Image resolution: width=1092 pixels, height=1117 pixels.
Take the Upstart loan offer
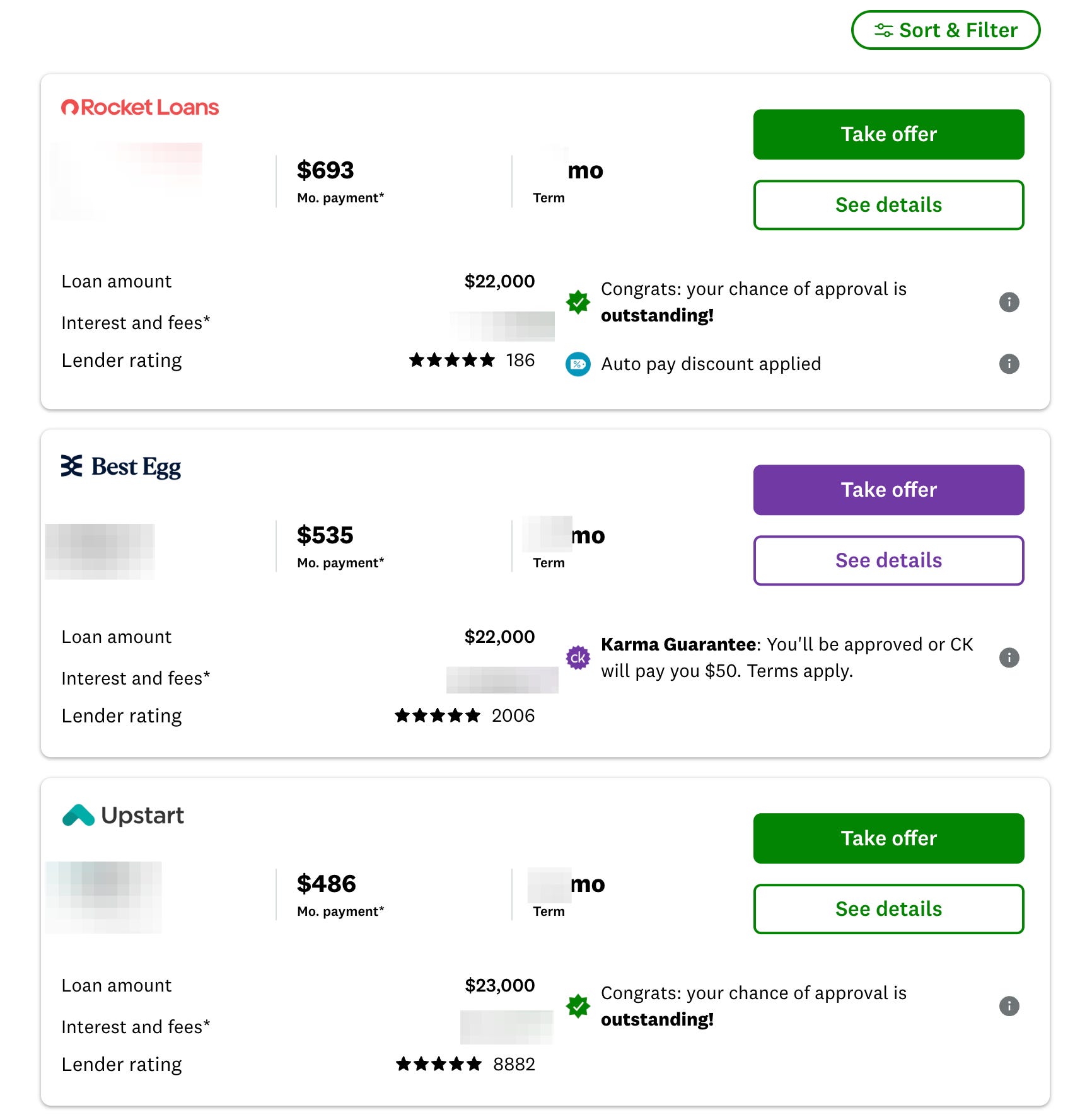pos(888,838)
